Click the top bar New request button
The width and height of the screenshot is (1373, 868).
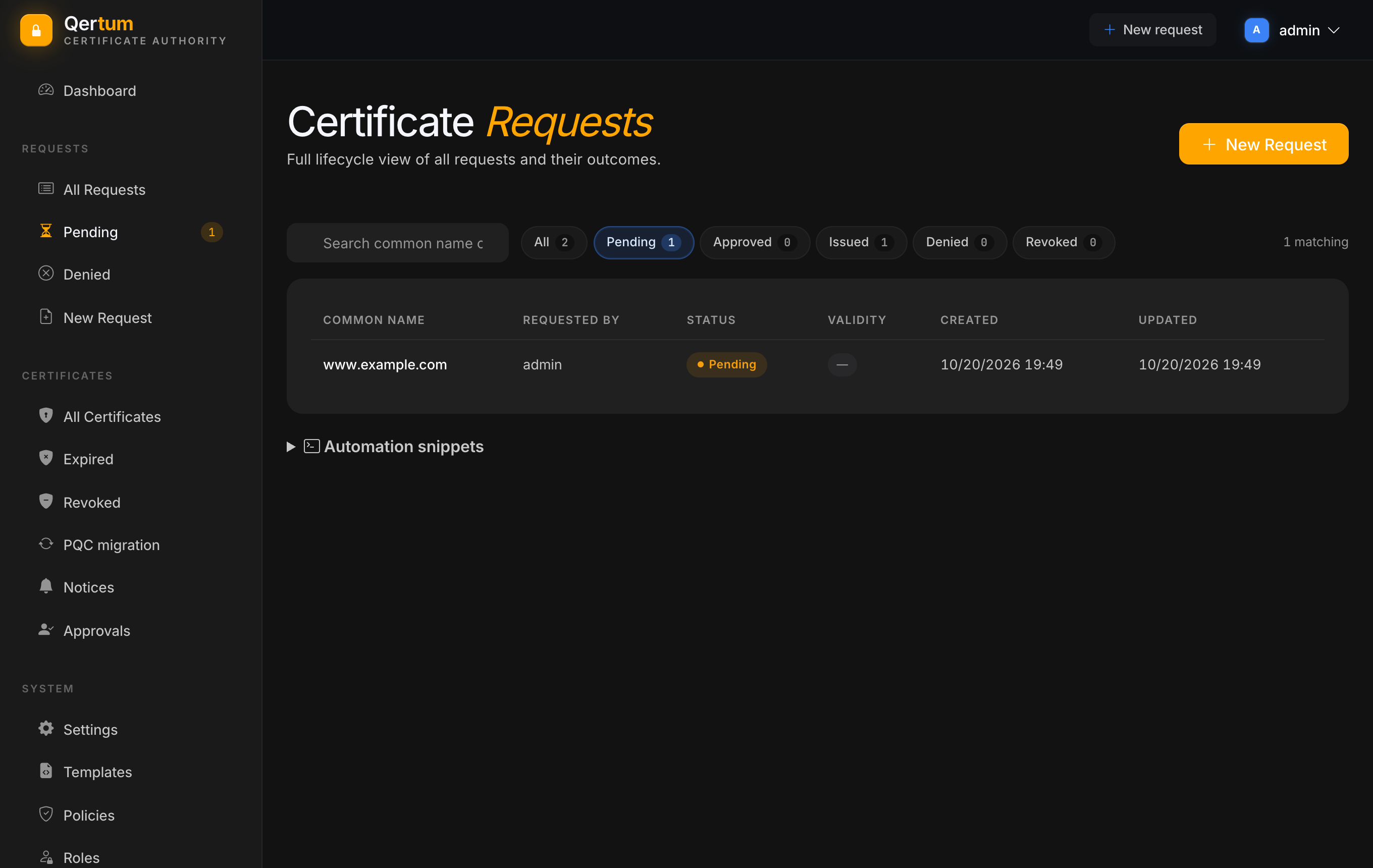tap(1152, 30)
